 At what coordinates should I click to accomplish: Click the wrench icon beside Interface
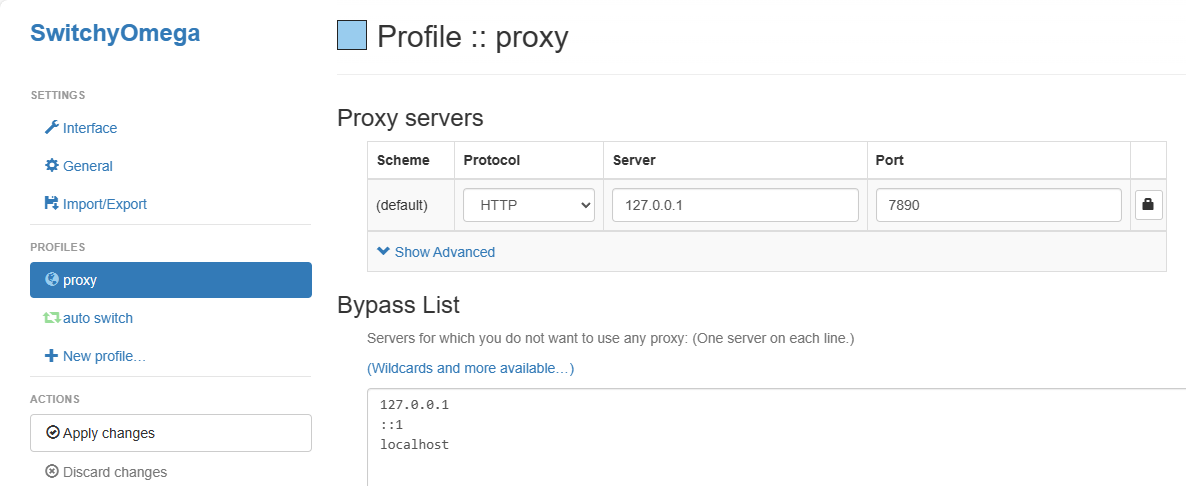tap(52, 128)
